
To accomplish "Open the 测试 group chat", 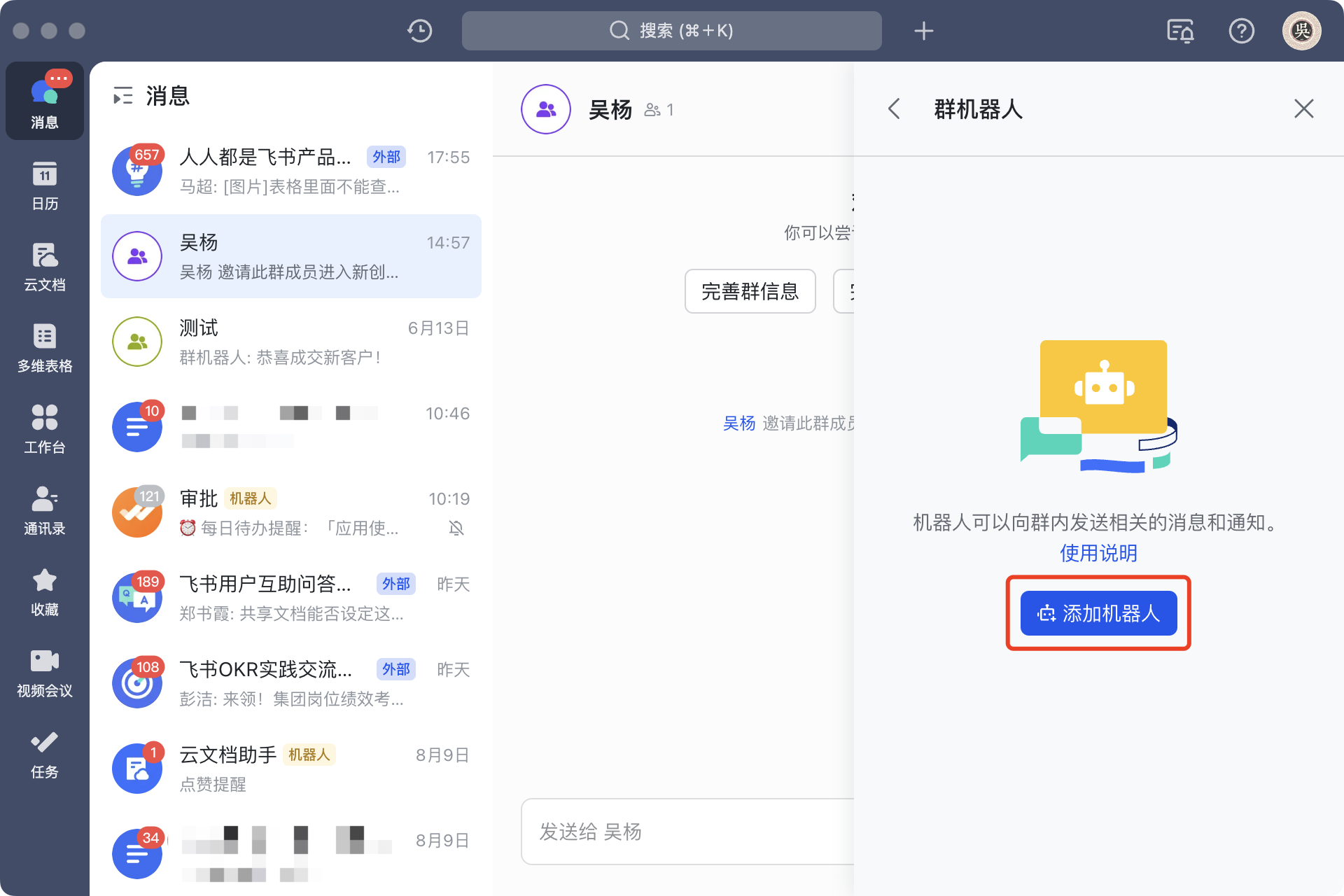I will click(291, 342).
